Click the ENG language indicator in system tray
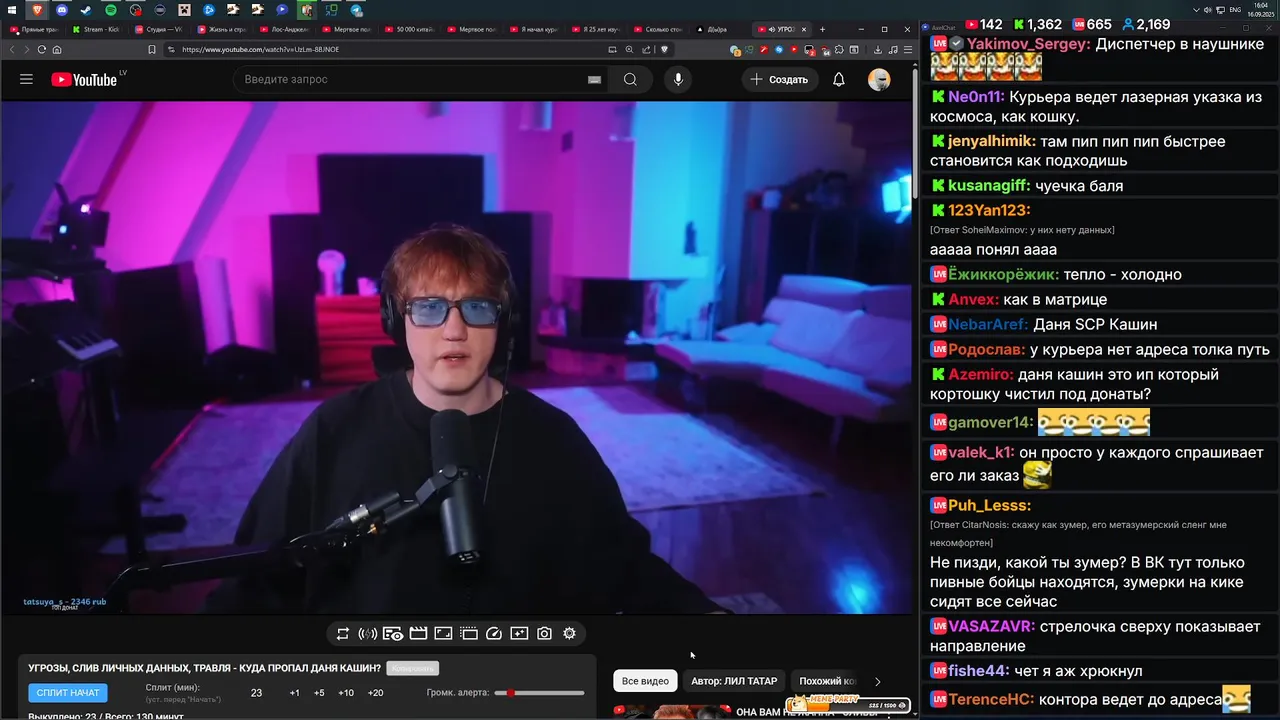 click(x=1235, y=10)
